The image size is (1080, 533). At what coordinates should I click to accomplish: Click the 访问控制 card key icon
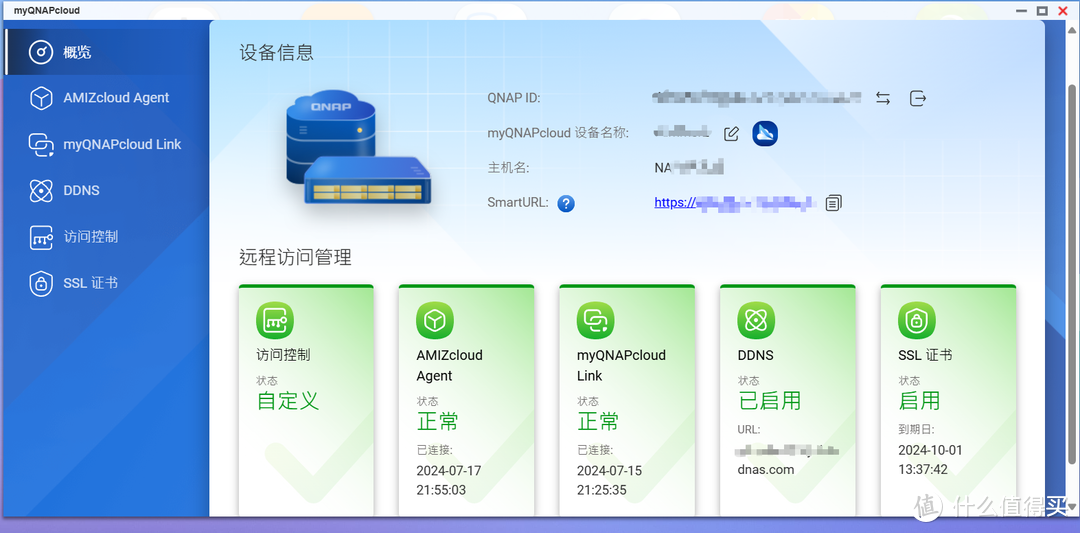point(275,320)
